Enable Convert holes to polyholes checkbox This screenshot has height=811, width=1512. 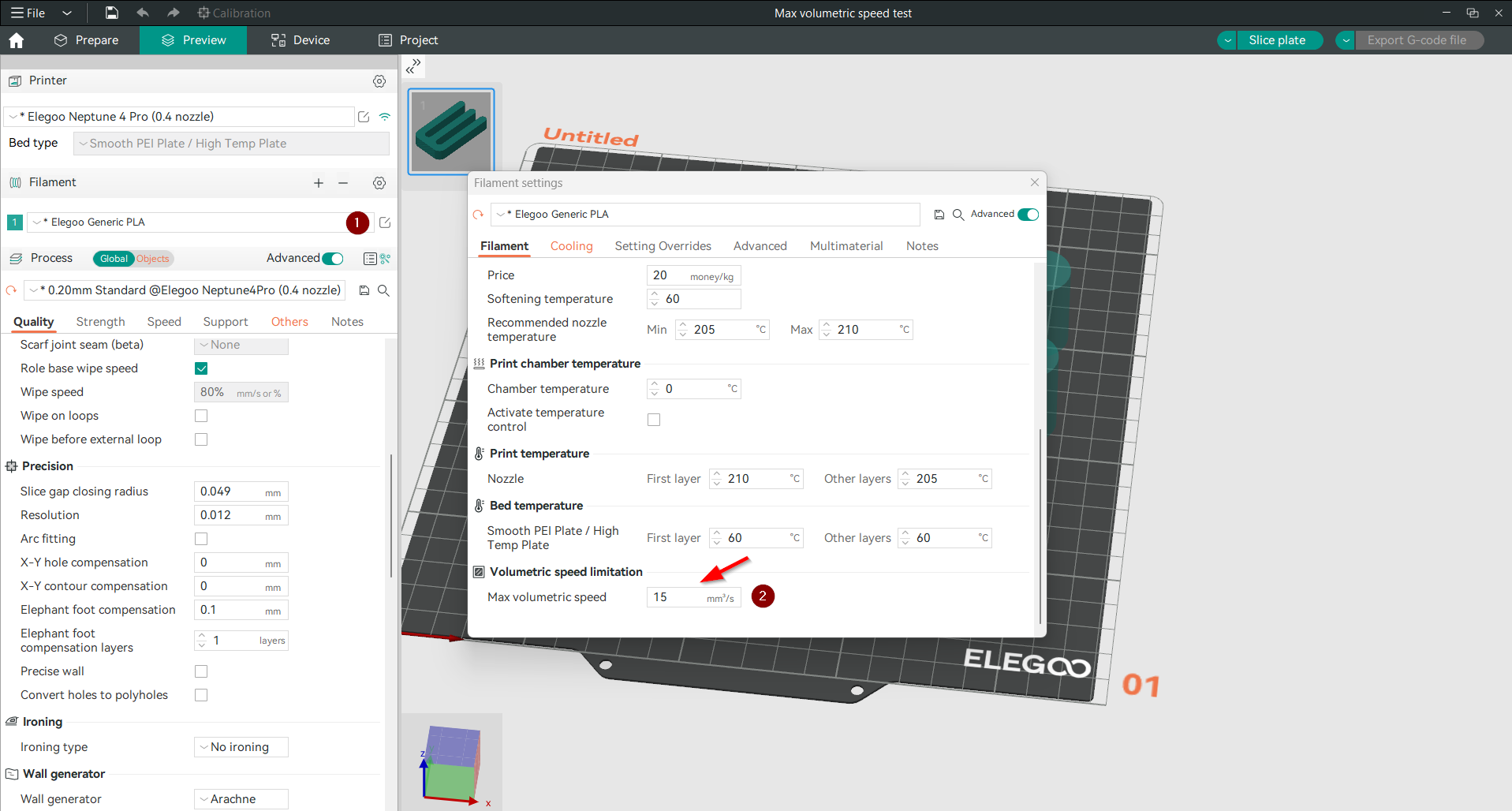tap(201, 695)
